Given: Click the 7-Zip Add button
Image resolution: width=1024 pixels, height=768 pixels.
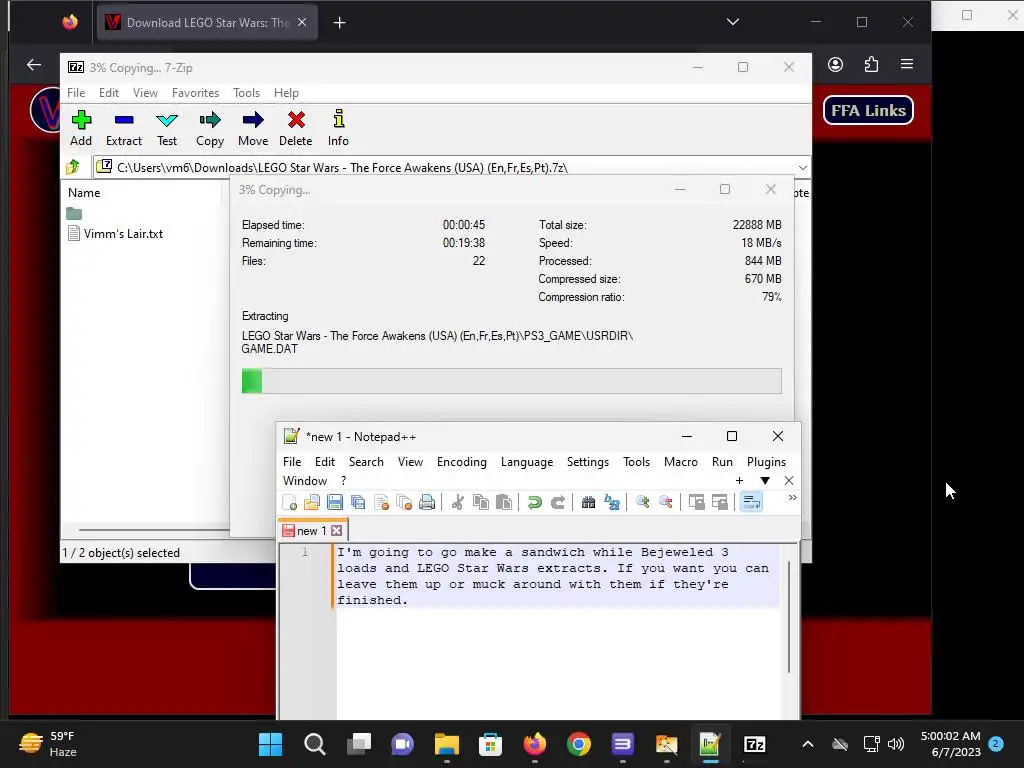Looking at the screenshot, I should coord(81,128).
